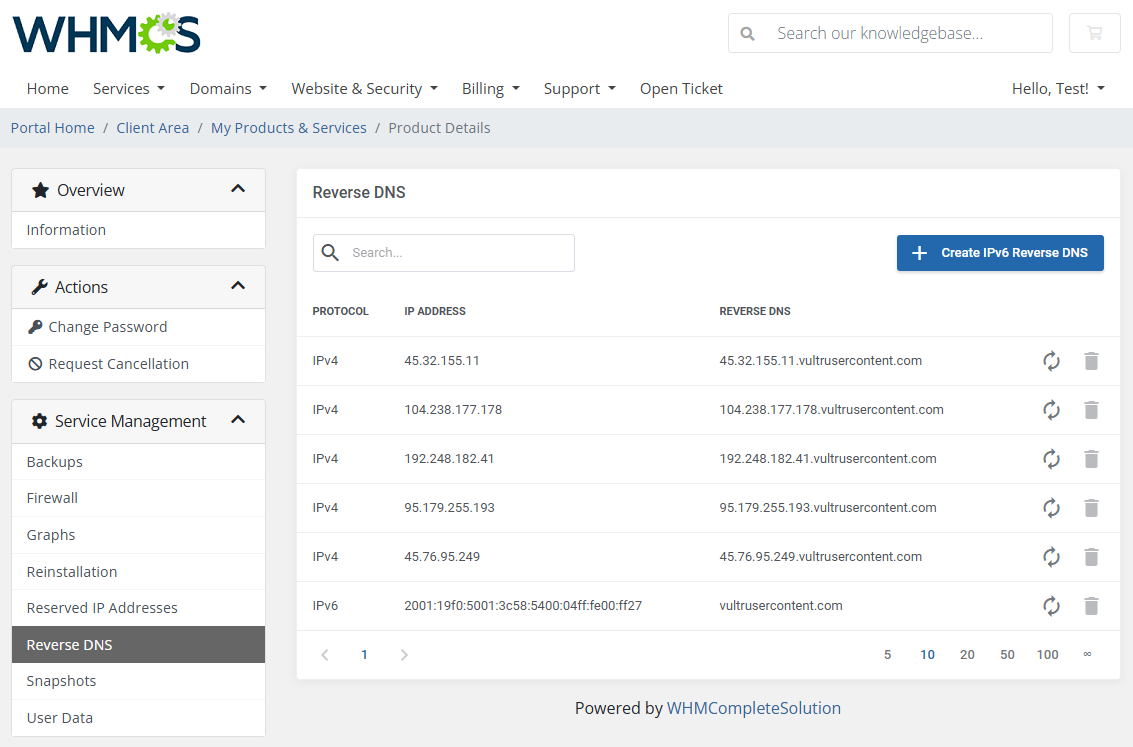Click the magnifier icon in knowledgebase search
1133x747 pixels.
point(747,33)
